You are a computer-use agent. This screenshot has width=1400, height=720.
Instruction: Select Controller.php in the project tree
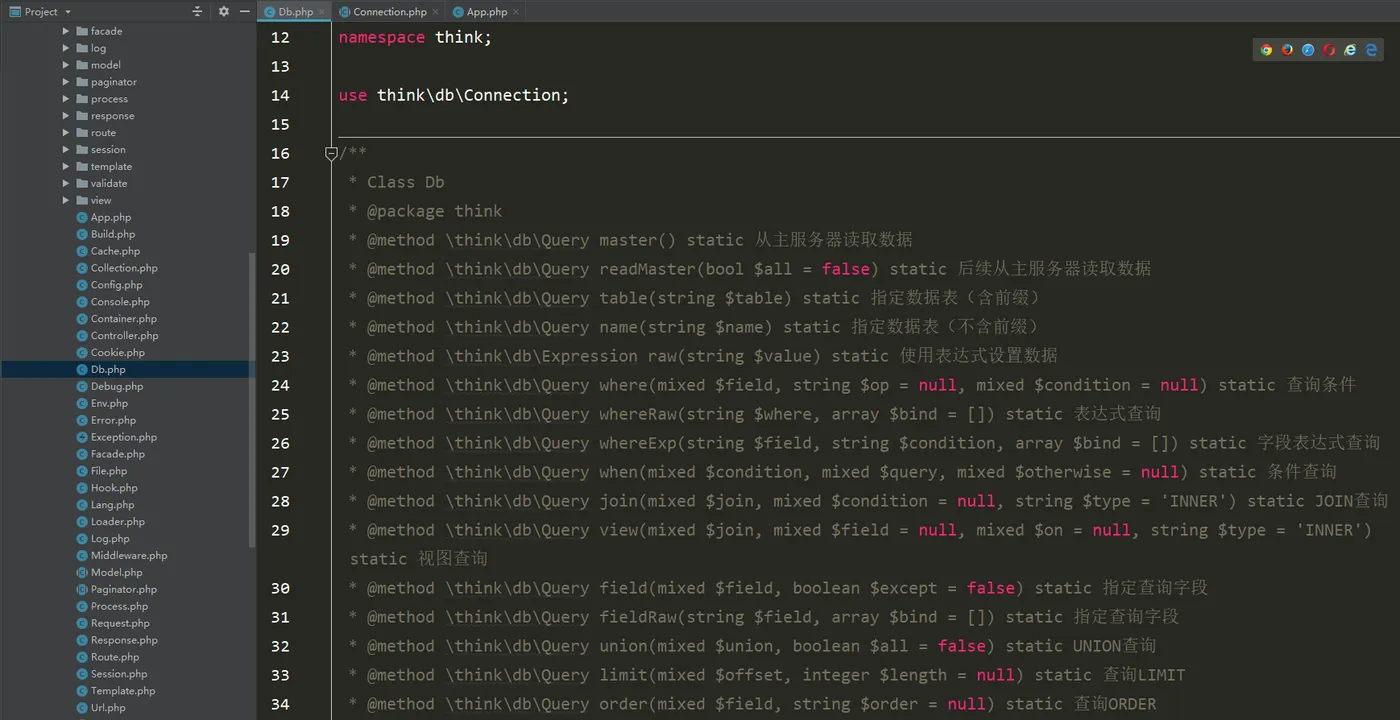[117, 336]
